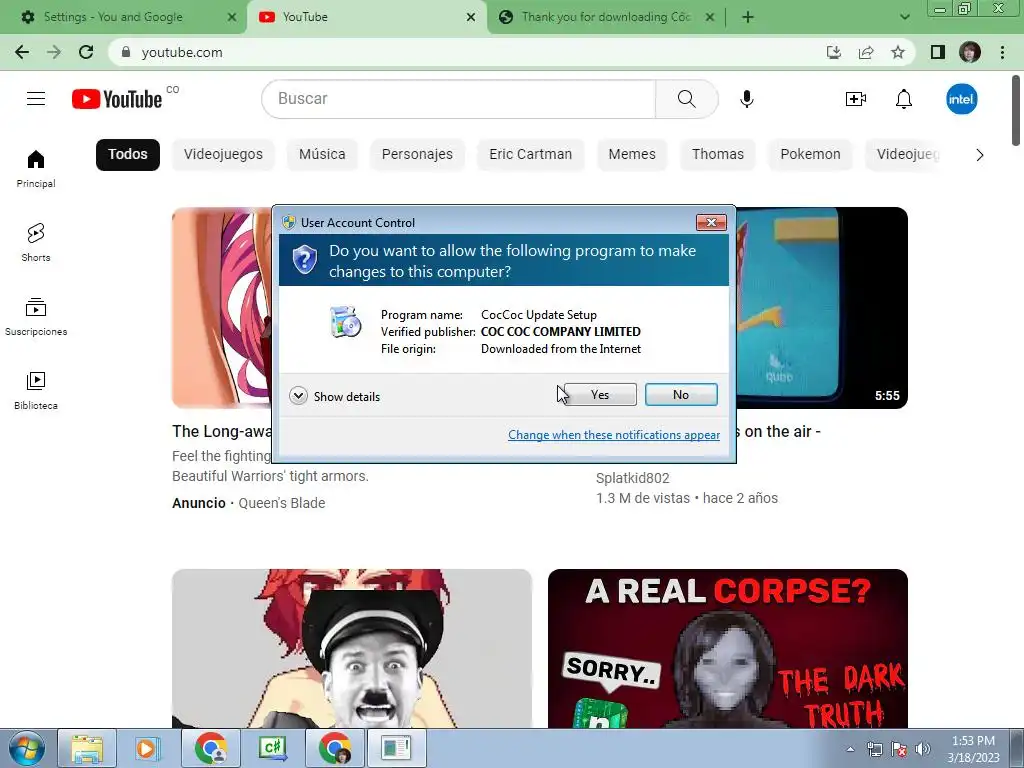Click the lock site info icon

point(126,52)
